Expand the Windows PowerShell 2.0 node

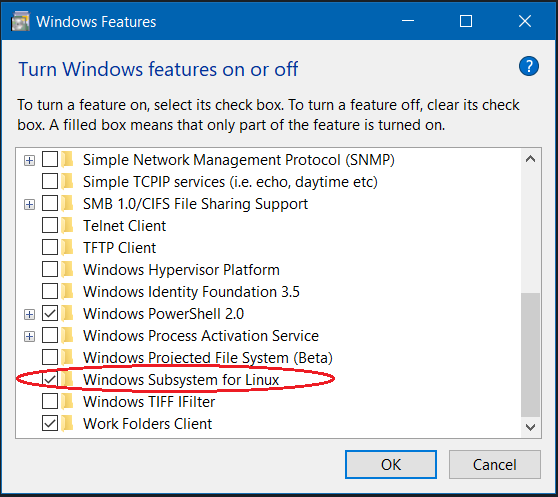click(30, 314)
